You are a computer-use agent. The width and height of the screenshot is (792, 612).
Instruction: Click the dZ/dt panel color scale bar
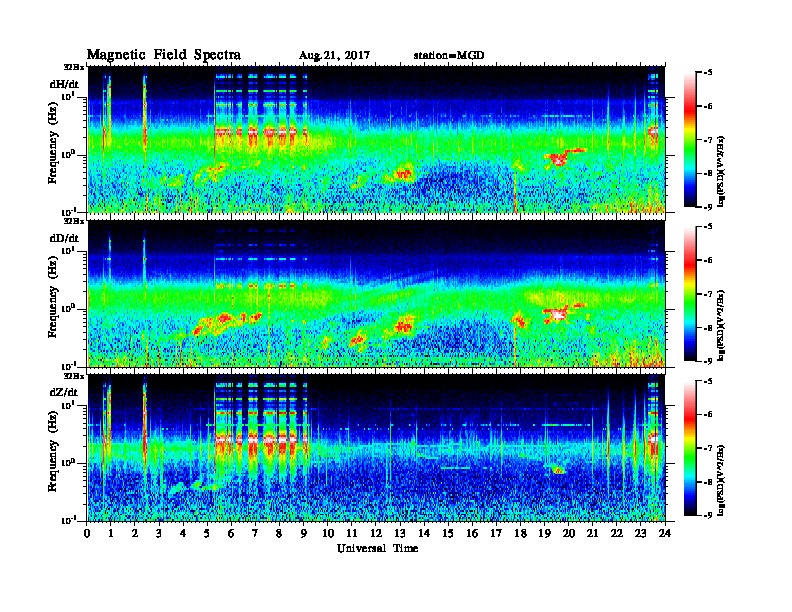coord(690,448)
